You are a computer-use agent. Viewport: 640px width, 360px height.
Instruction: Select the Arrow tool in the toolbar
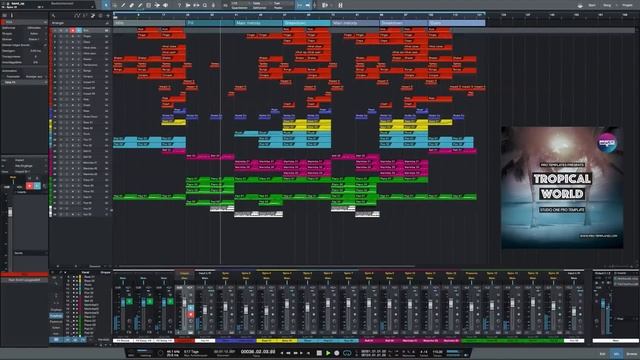pyautogui.click(x=106, y=5)
